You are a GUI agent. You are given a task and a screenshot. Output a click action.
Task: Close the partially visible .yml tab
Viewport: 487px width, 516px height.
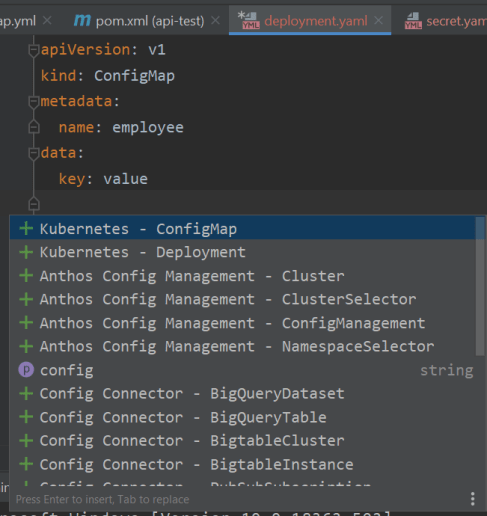(47, 21)
